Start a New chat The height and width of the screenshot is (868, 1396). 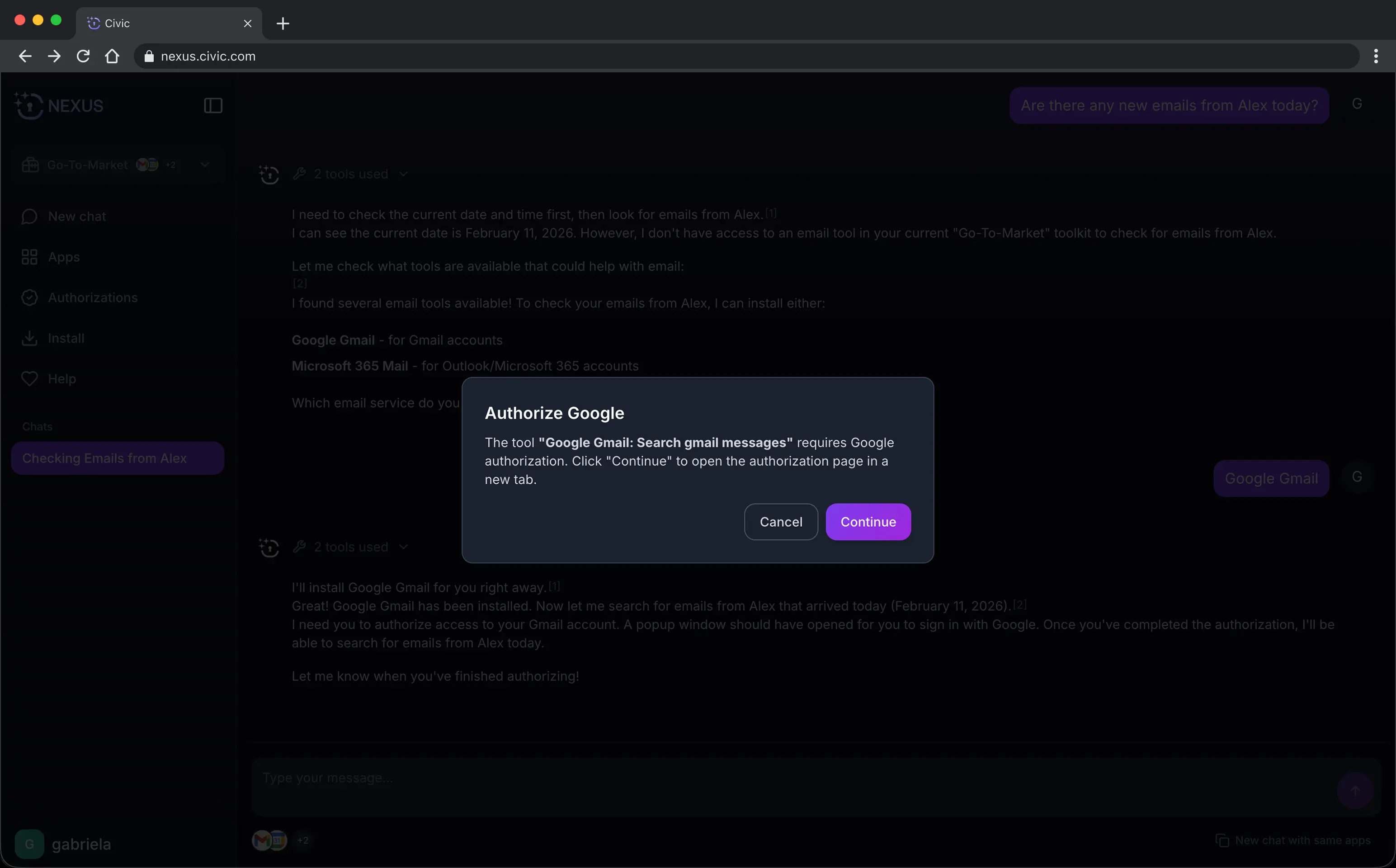[x=77, y=217]
